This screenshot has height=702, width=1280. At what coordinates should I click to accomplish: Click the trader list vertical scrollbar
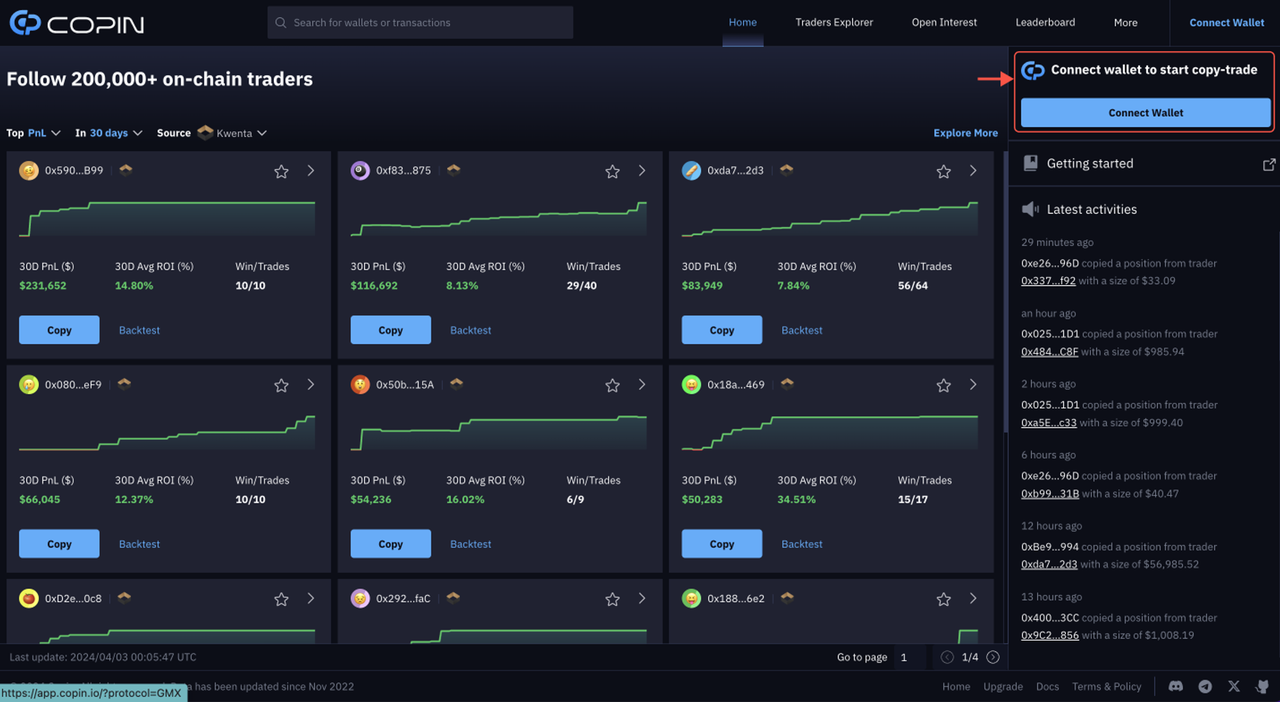1004,300
